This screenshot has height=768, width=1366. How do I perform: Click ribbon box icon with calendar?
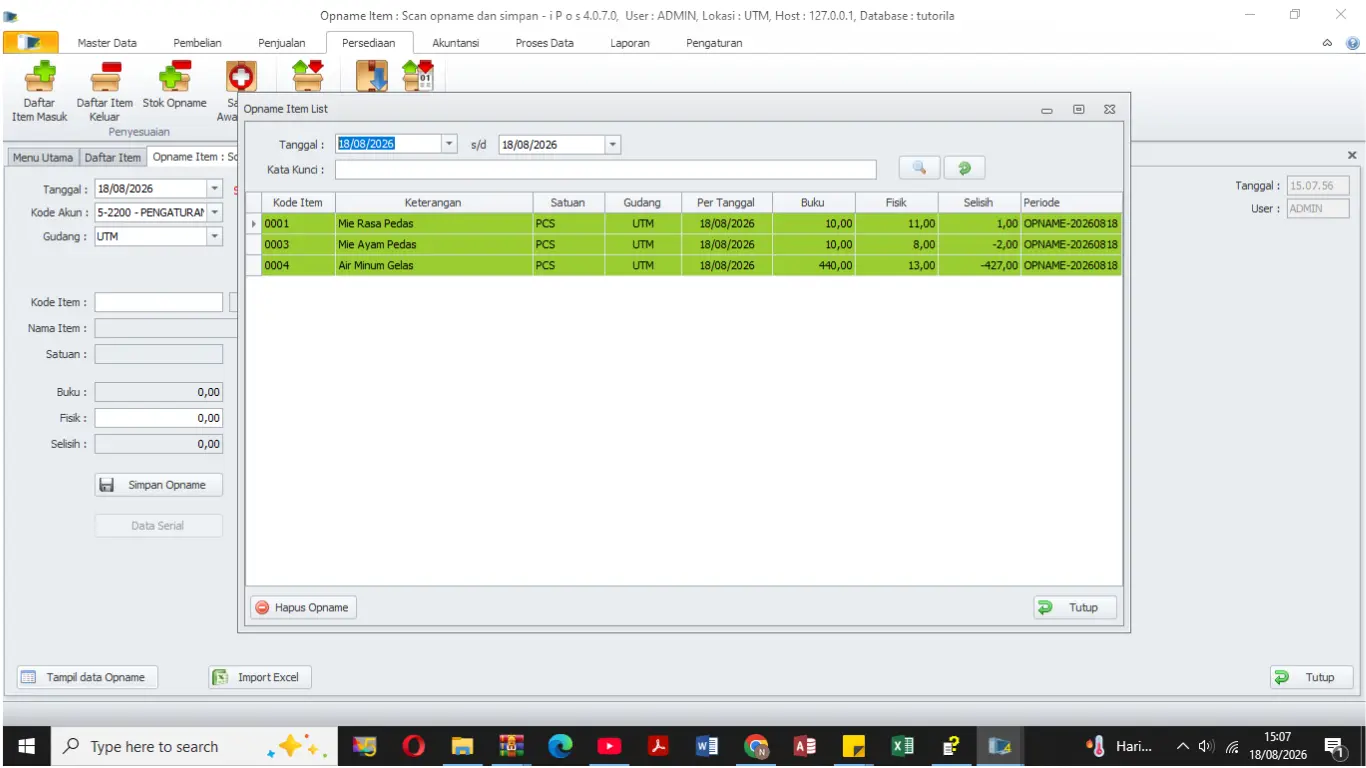point(418,76)
